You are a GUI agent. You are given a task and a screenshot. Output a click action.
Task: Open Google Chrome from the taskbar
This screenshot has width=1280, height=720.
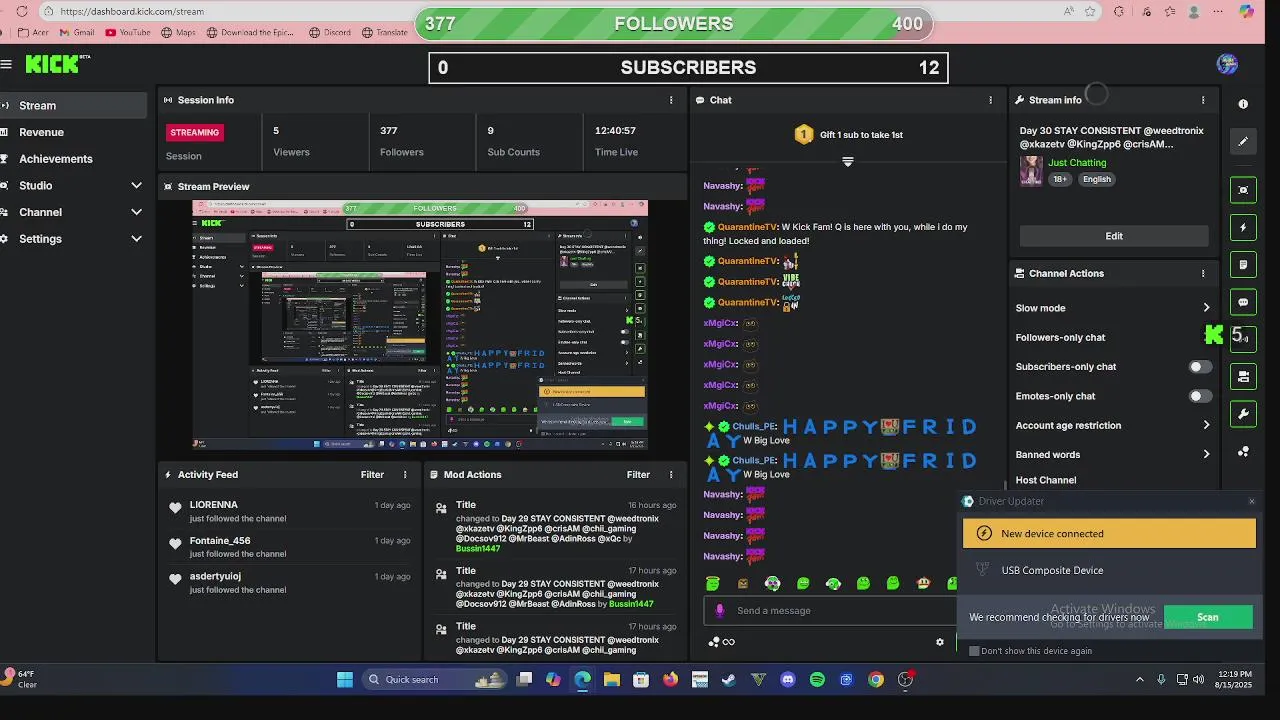coord(876,680)
